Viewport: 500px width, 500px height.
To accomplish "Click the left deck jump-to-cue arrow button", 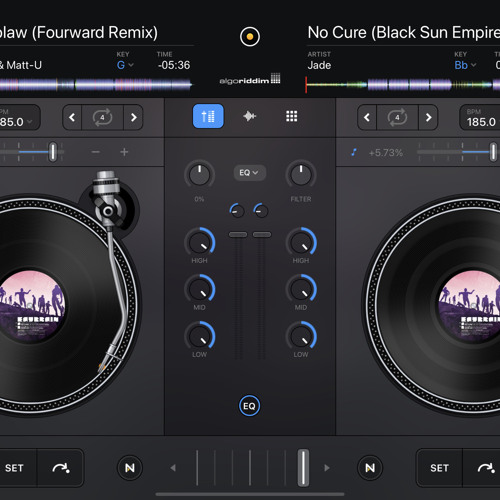I will point(60,468).
